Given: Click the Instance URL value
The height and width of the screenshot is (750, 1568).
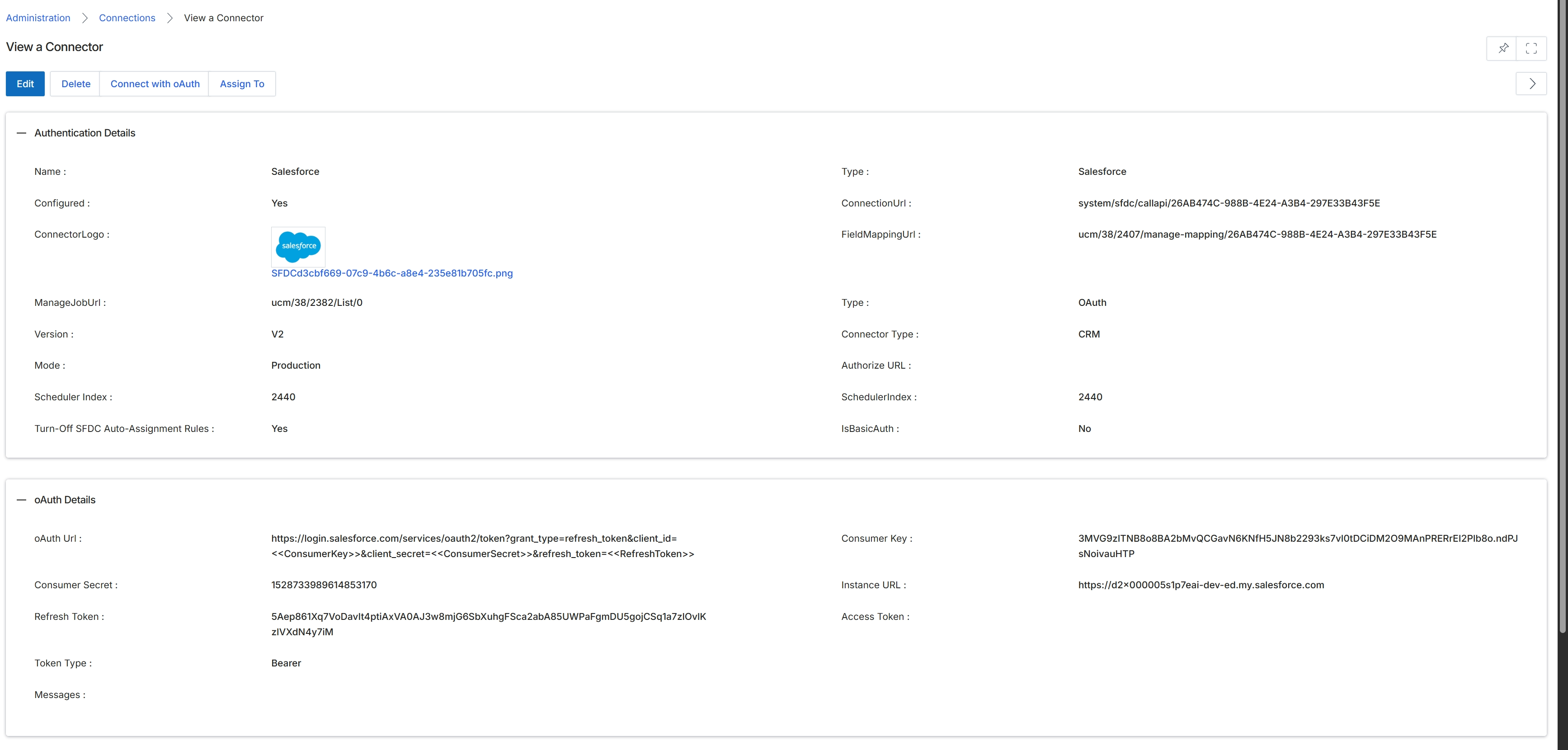Looking at the screenshot, I should coord(1201,585).
